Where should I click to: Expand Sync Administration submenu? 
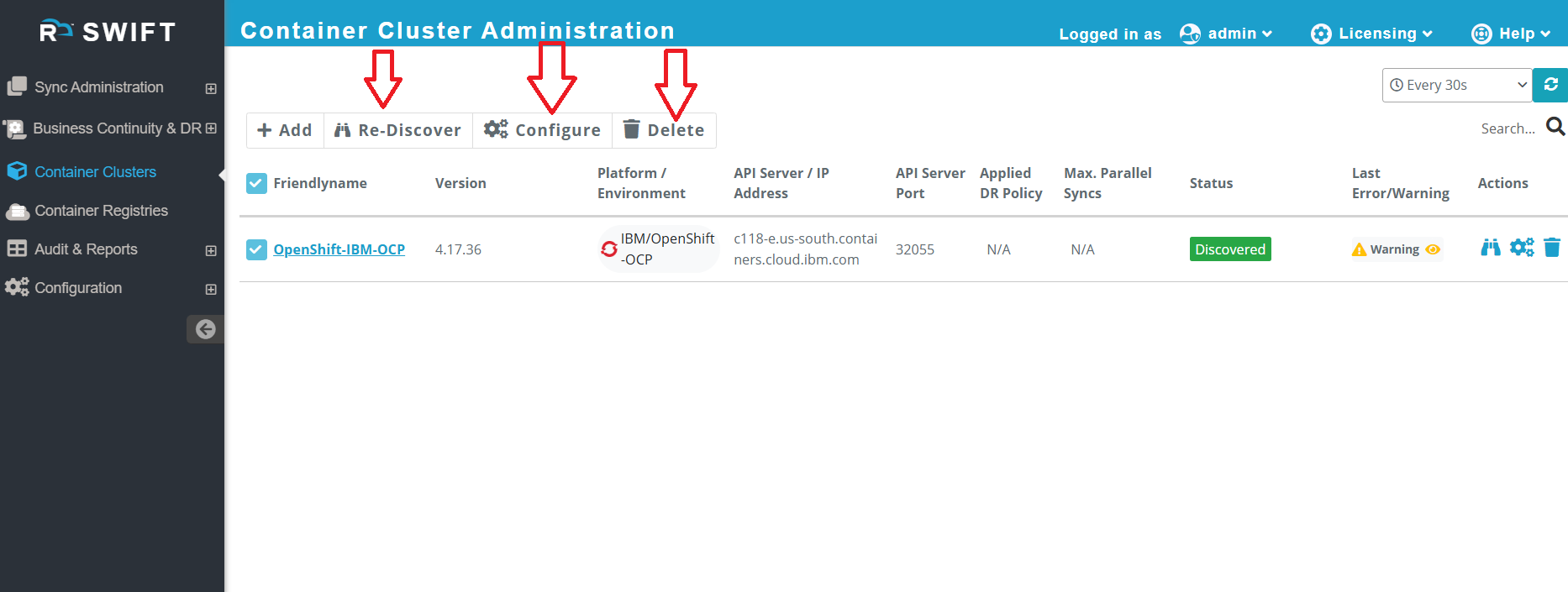[211, 88]
